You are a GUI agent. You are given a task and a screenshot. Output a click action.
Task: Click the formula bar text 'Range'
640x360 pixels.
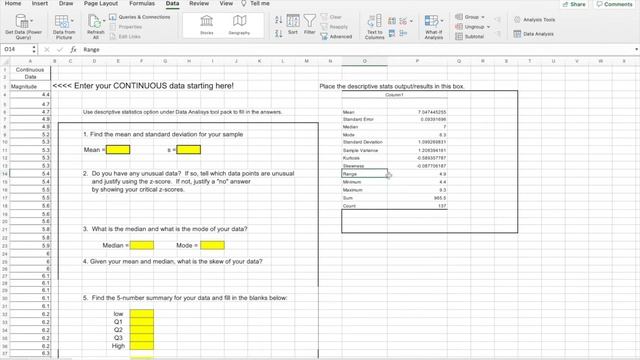click(91, 49)
